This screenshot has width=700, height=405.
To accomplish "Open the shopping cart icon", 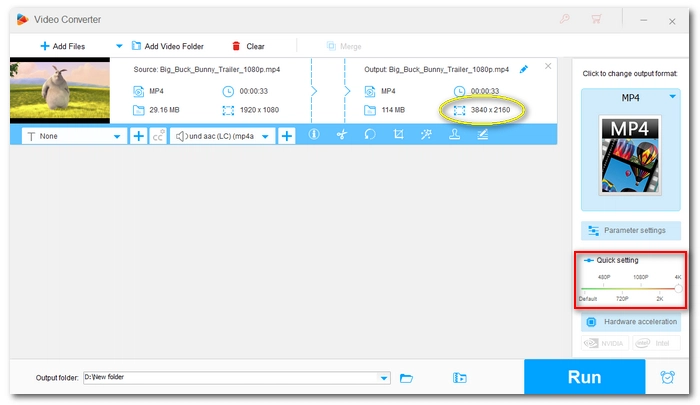I will pyautogui.click(x=596, y=19).
